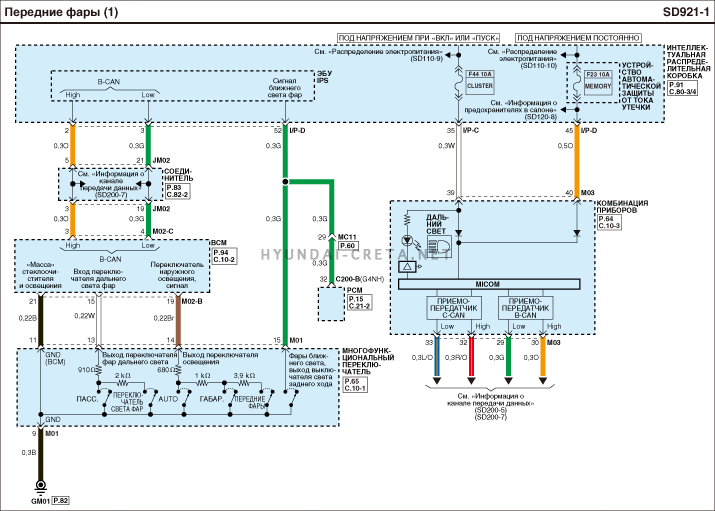Click the high beam headlight symbol
715x511 pixels.
pos(439,247)
